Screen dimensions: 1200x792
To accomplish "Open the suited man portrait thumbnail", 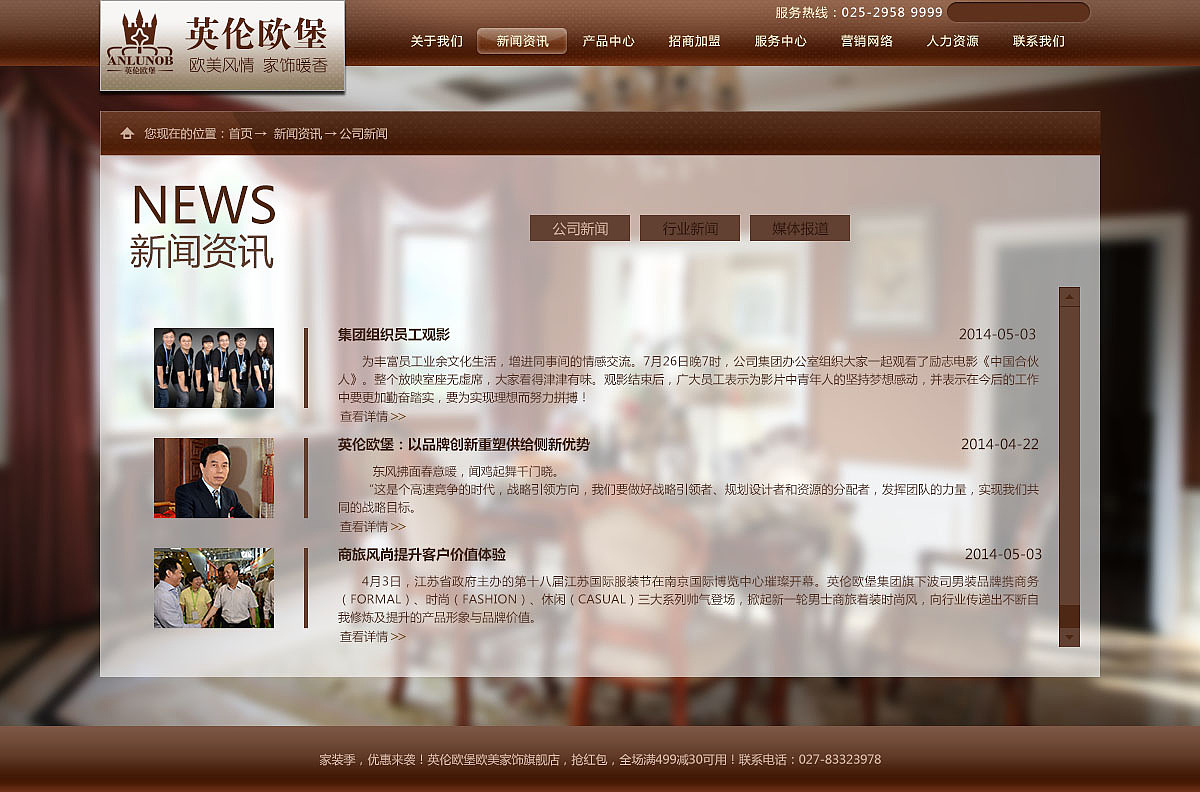I will click(214, 478).
